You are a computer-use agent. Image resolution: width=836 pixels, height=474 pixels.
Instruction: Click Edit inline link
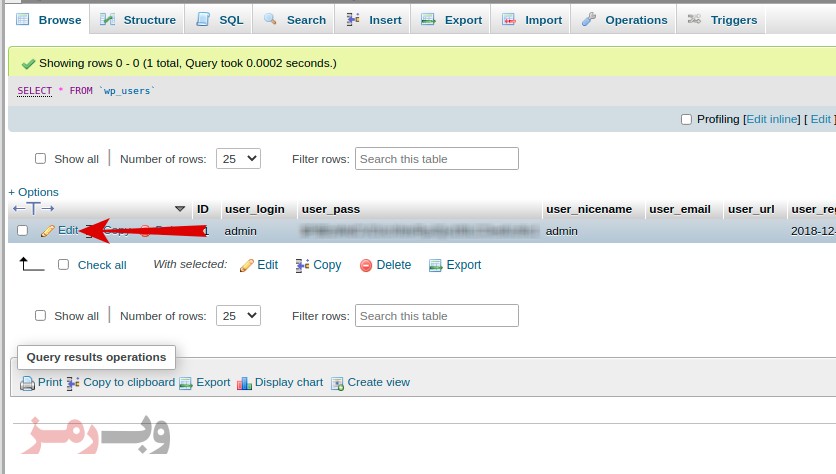tap(771, 119)
